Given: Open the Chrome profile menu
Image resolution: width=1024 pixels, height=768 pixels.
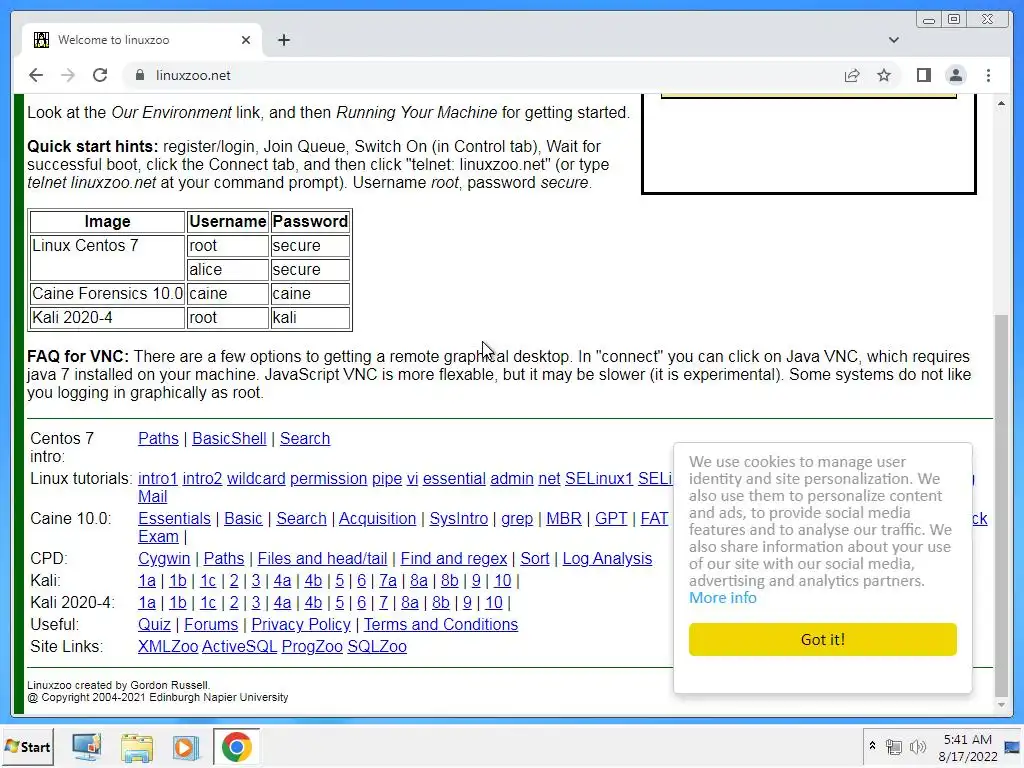Looking at the screenshot, I should coord(955,75).
